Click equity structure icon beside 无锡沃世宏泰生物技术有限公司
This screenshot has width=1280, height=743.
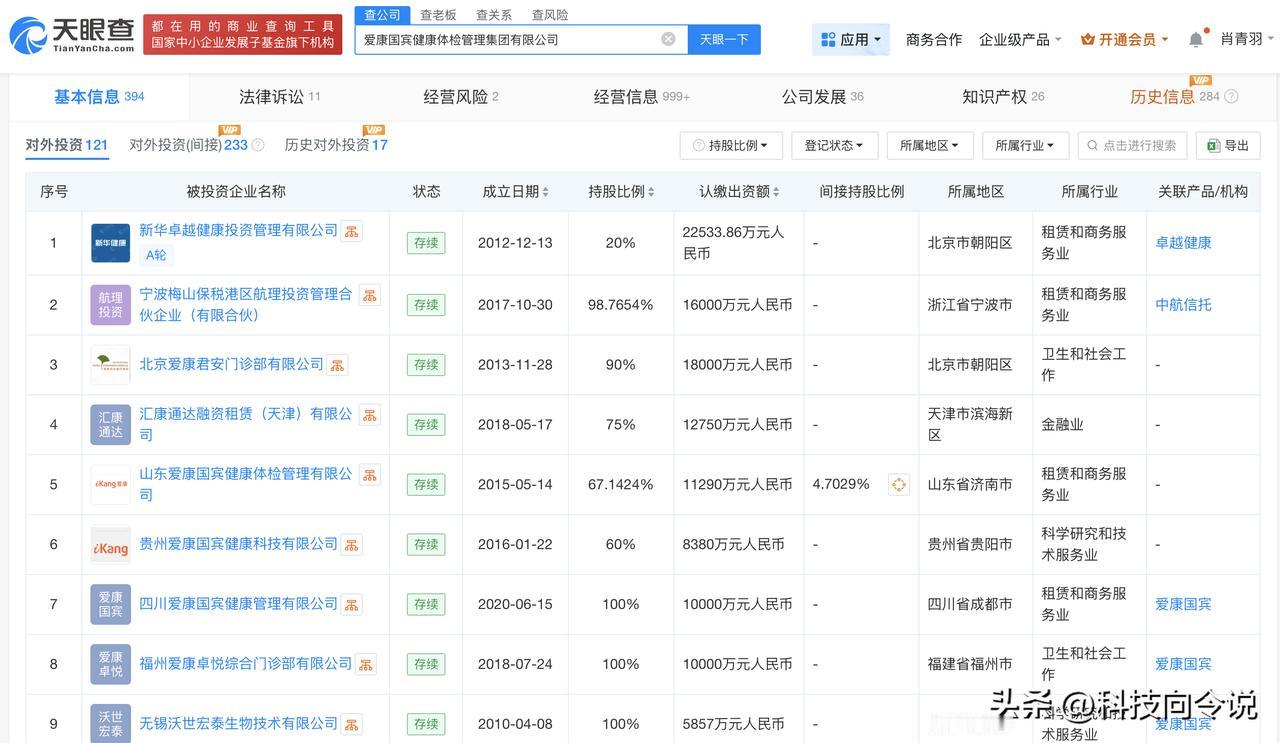(x=351, y=724)
